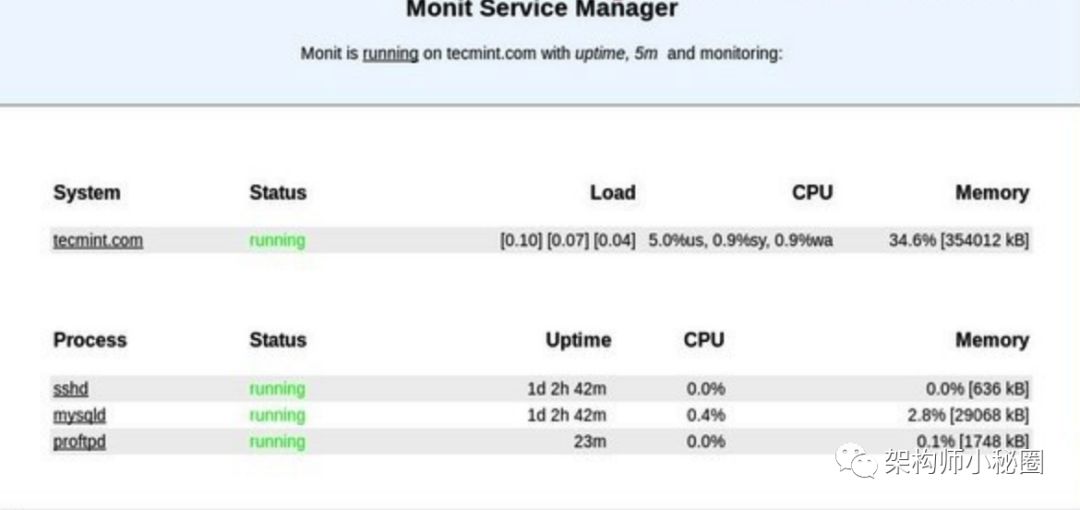
Task: Click the Monit Service Manager title
Action: pyautogui.click(x=542, y=10)
